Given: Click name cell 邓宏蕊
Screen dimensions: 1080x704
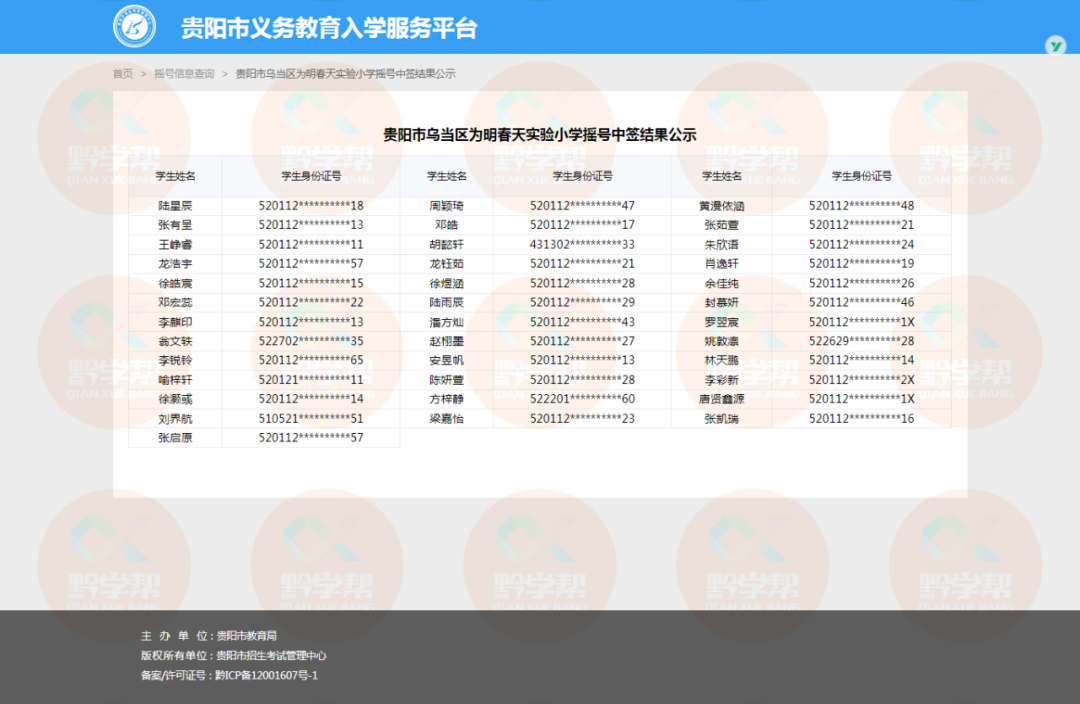Looking at the screenshot, I should [175, 302].
